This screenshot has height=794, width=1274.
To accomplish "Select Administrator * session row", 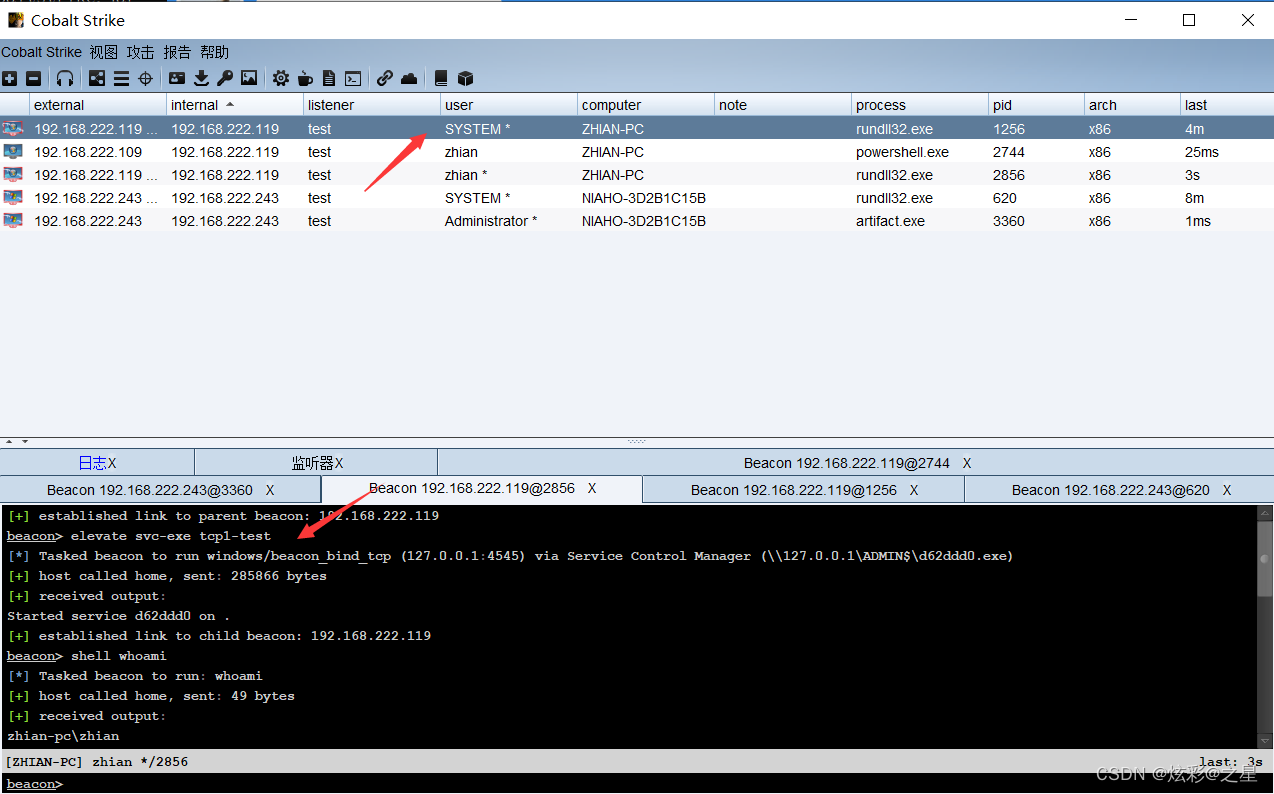I will tap(637, 221).
